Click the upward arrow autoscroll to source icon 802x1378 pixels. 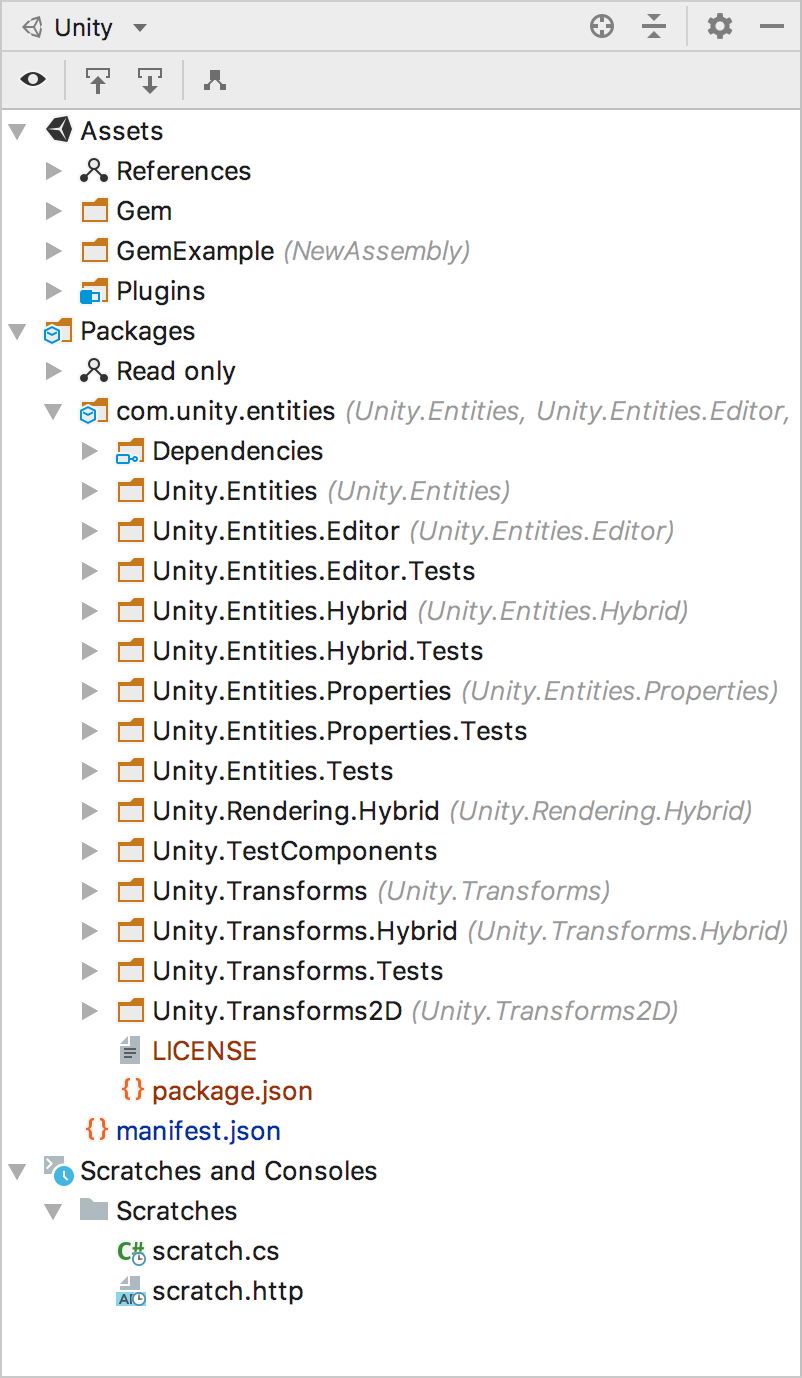pos(98,80)
